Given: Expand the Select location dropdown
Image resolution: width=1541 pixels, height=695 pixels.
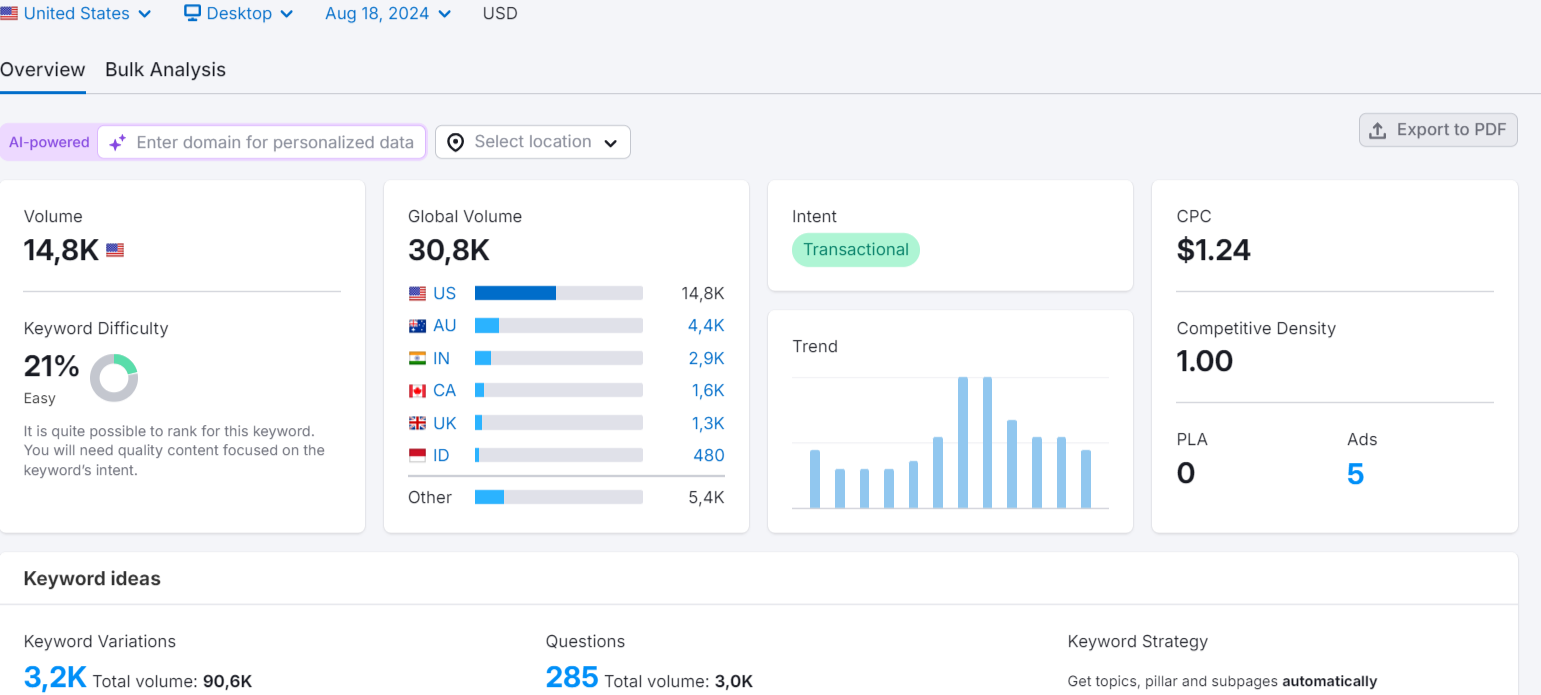Looking at the screenshot, I should [533, 142].
